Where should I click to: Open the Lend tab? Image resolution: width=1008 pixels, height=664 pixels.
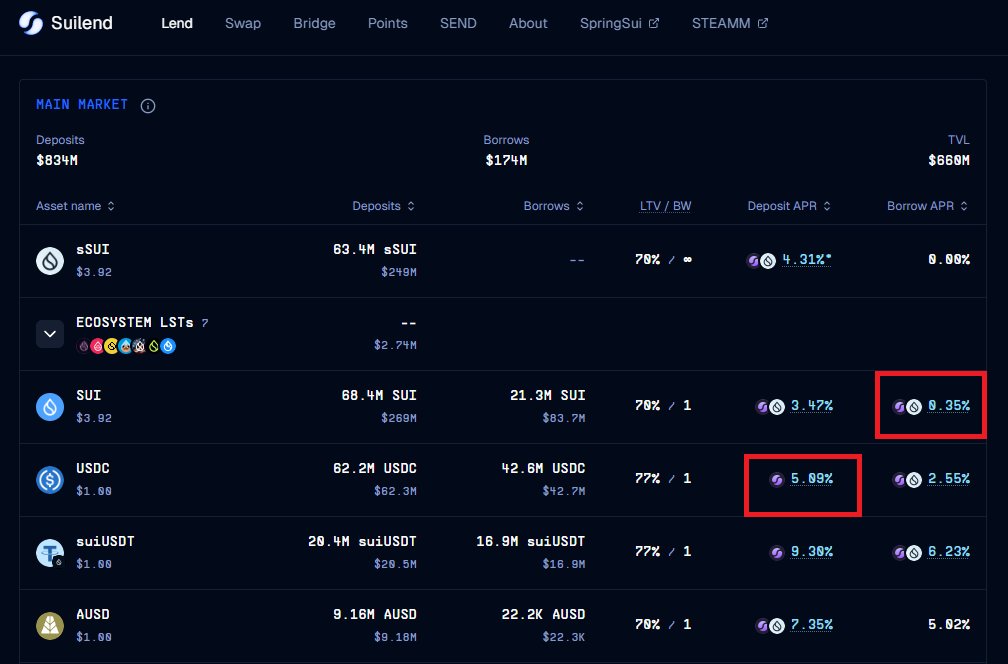(177, 23)
